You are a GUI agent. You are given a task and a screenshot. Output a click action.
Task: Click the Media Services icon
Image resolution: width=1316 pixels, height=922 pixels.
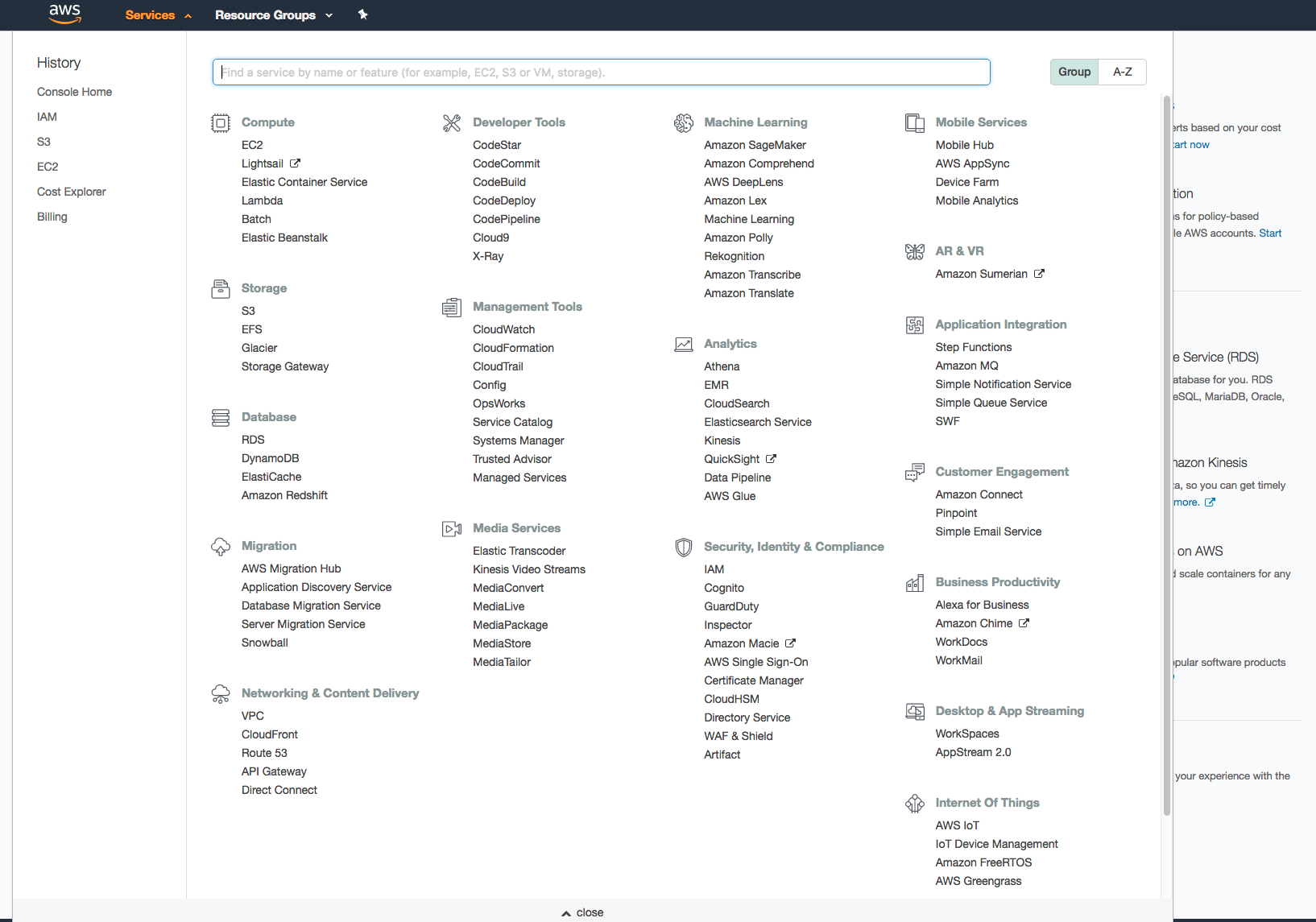(x=452, y=528)
